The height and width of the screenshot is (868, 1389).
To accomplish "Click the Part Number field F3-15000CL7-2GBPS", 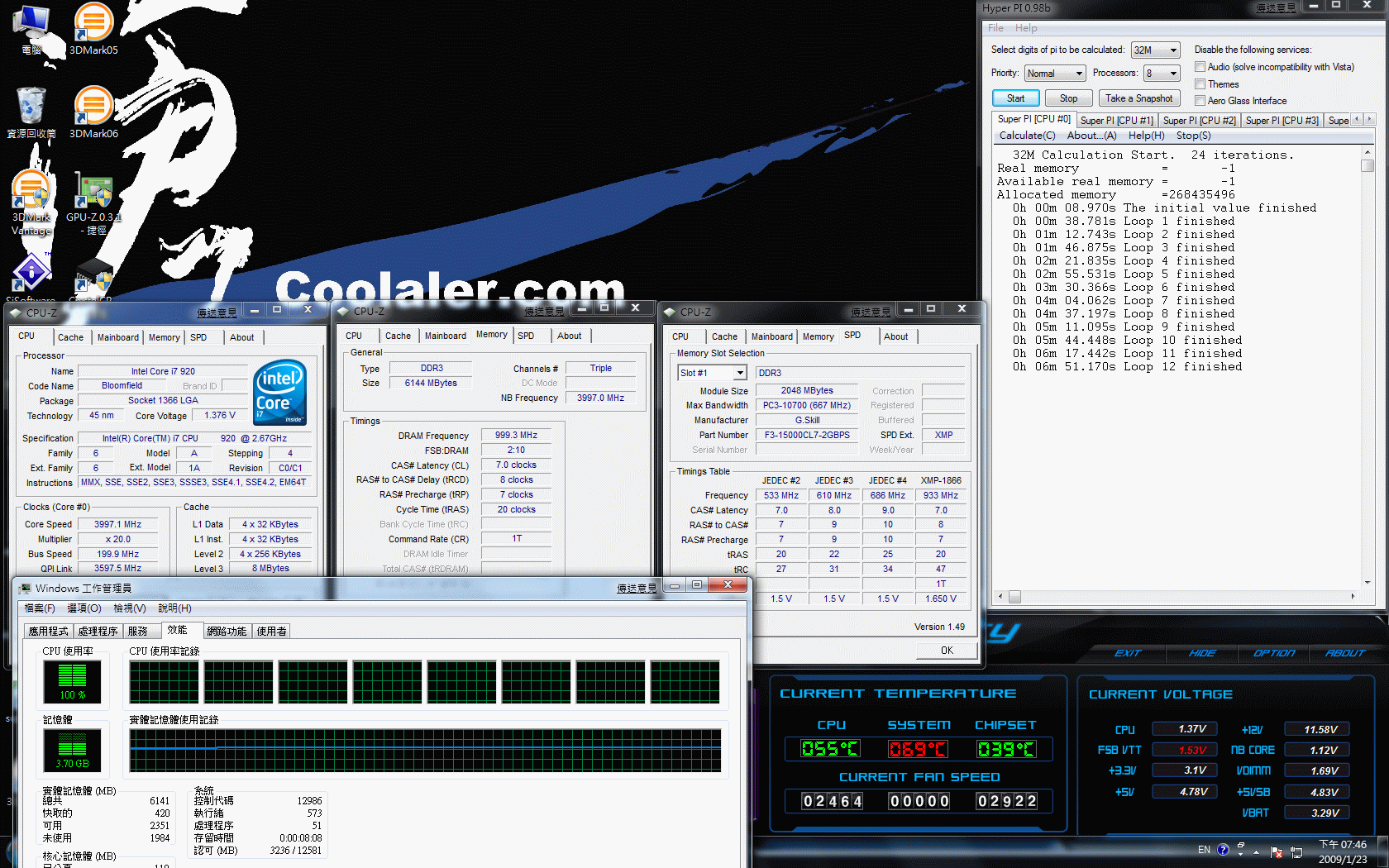I will [x=807, y=435].
